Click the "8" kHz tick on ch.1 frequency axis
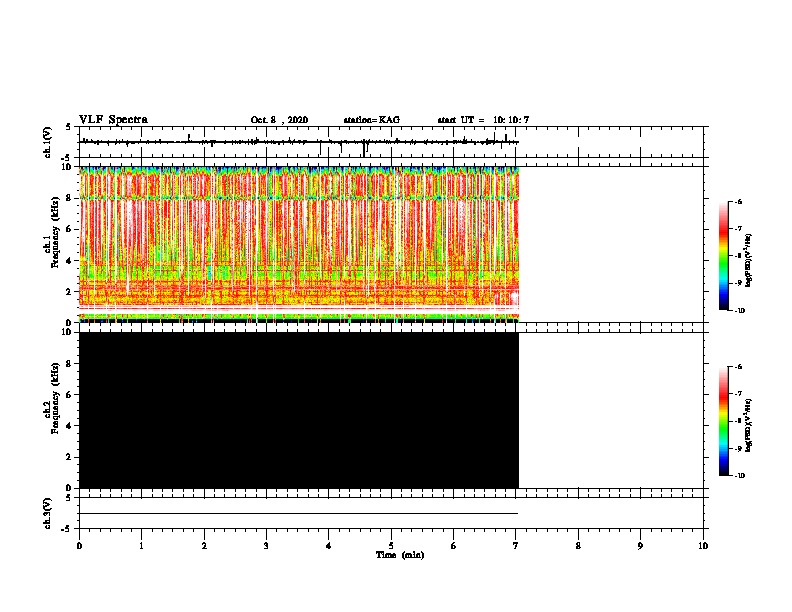The image size is (792, 612). point(70,198)
